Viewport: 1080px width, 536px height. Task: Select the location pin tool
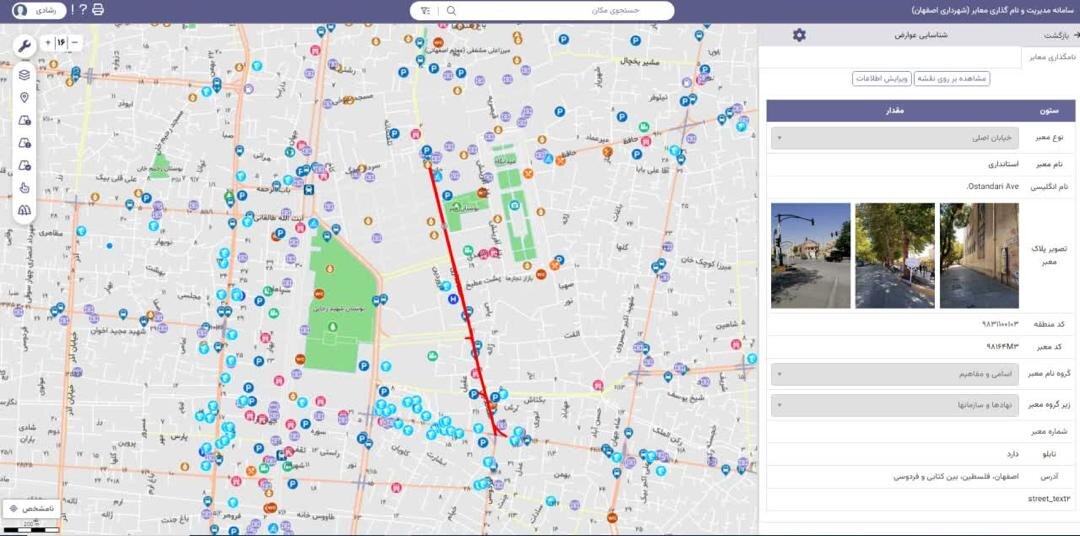[24, 97]
